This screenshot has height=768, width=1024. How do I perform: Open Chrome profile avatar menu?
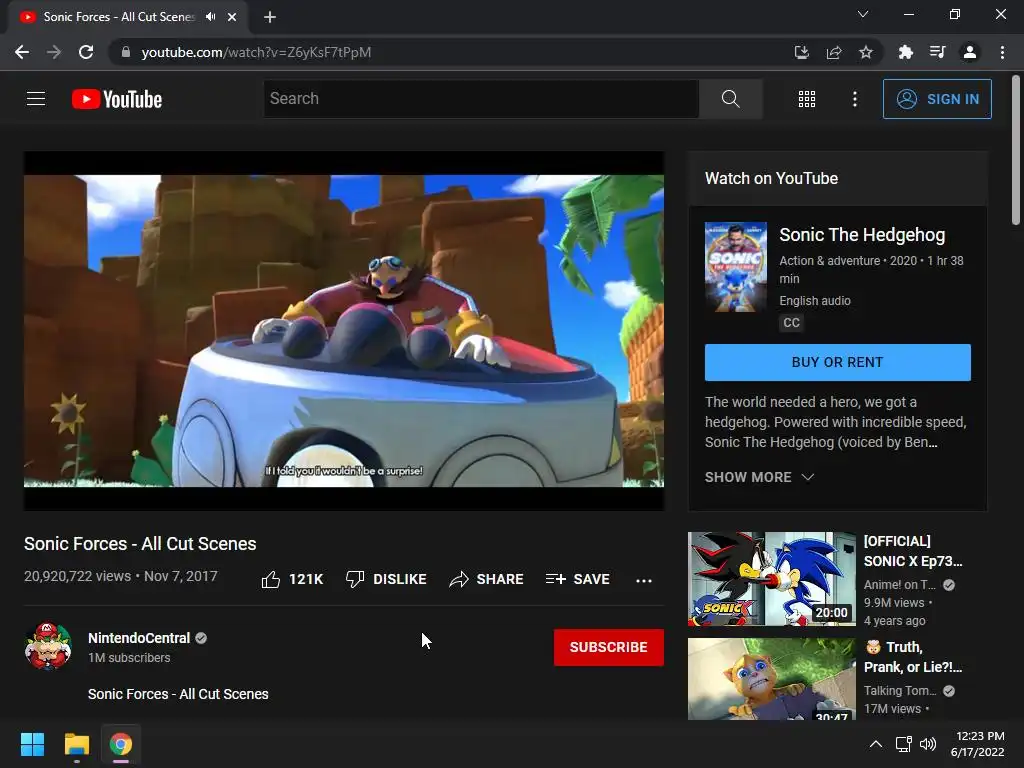[970, 52]
